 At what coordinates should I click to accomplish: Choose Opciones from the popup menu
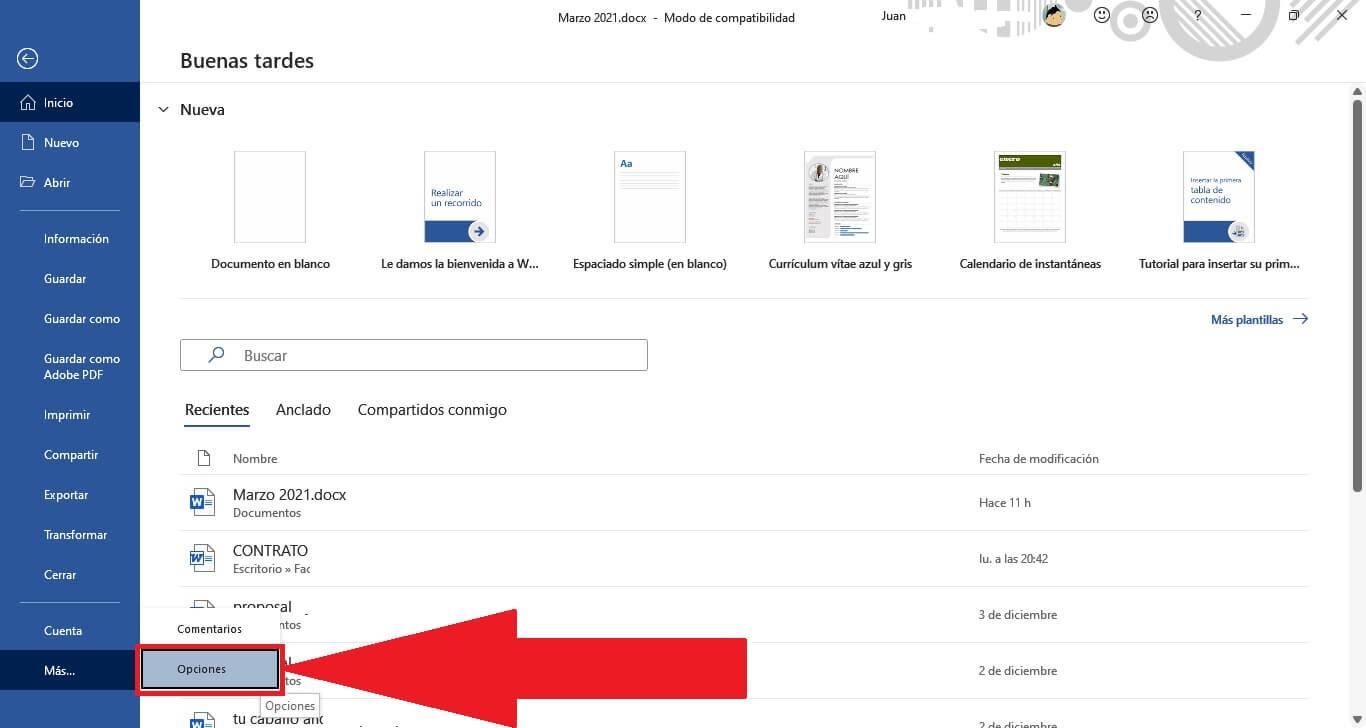tap(209, 669)
